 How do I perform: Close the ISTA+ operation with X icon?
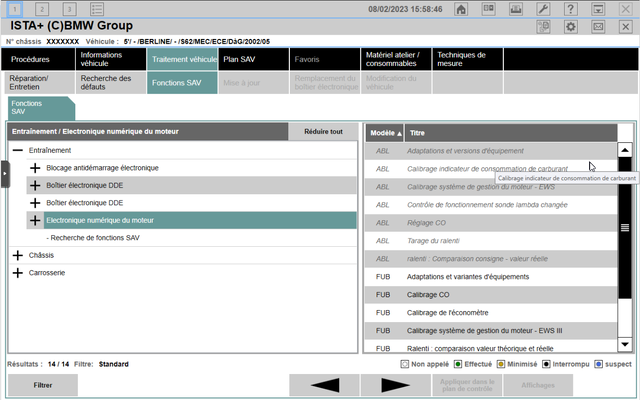coord(625,27)
